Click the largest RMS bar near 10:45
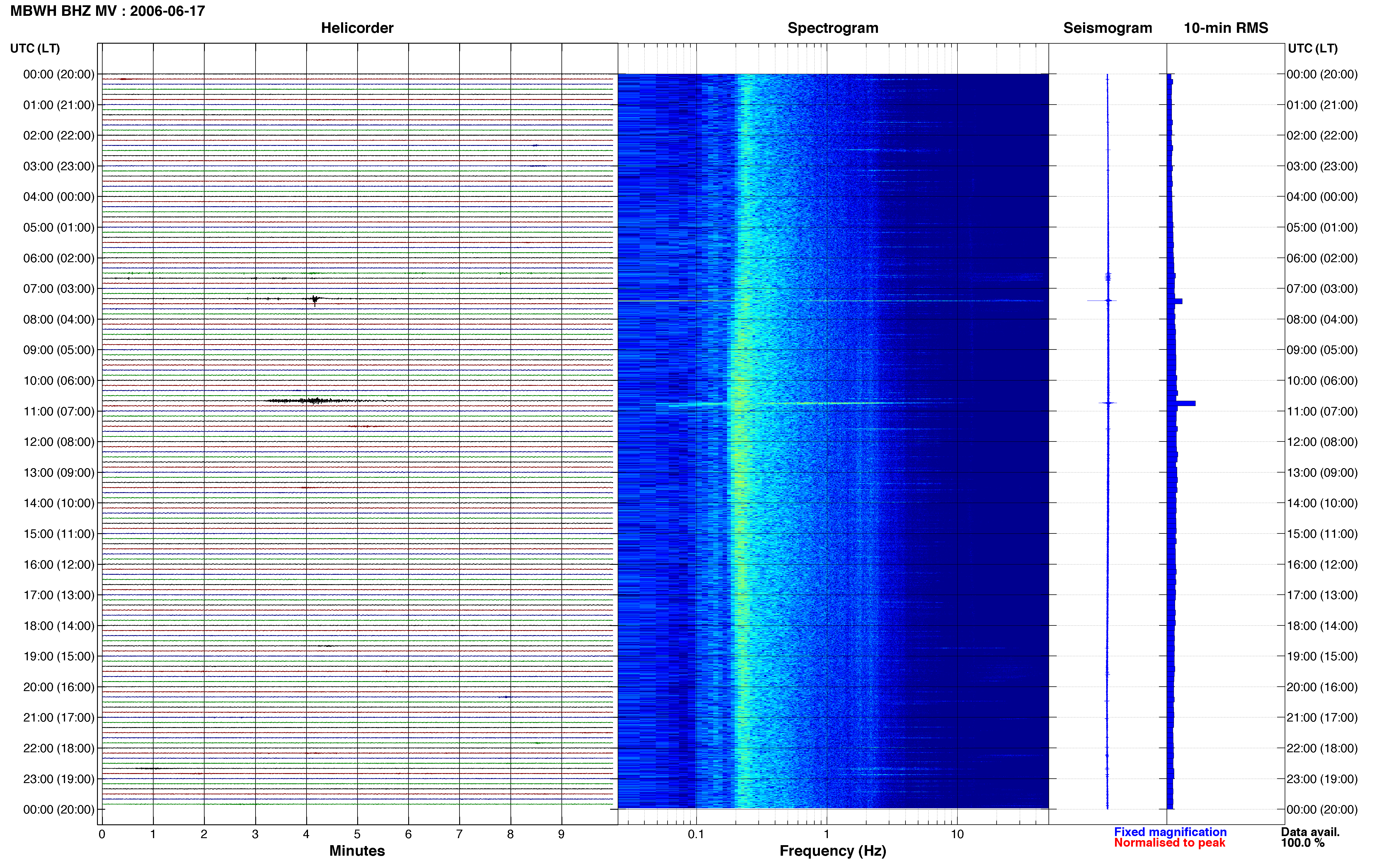Viewport: 1389px width, 868px height. click(x=1182, y=404)
